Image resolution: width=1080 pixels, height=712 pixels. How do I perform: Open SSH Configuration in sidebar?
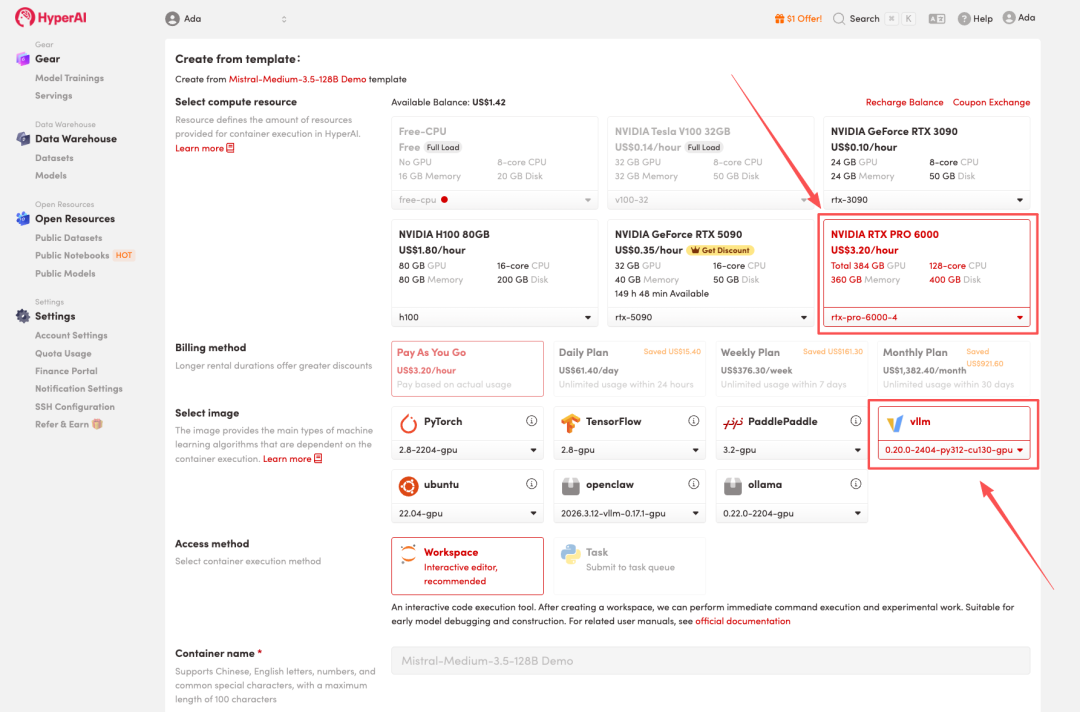(x=74, y=407)
